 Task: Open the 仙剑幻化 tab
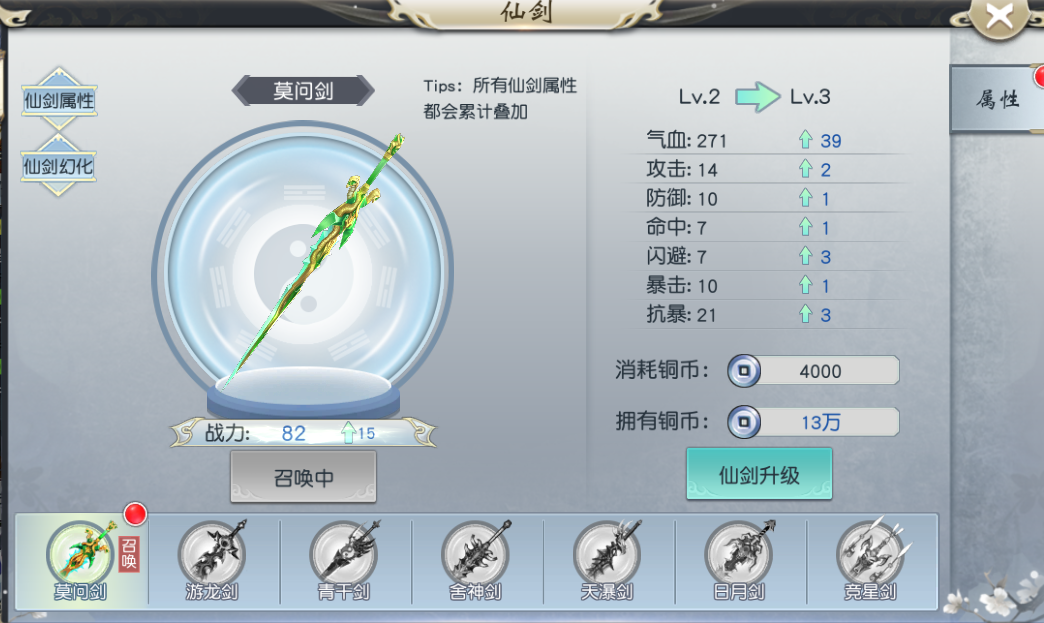(59, 166)
